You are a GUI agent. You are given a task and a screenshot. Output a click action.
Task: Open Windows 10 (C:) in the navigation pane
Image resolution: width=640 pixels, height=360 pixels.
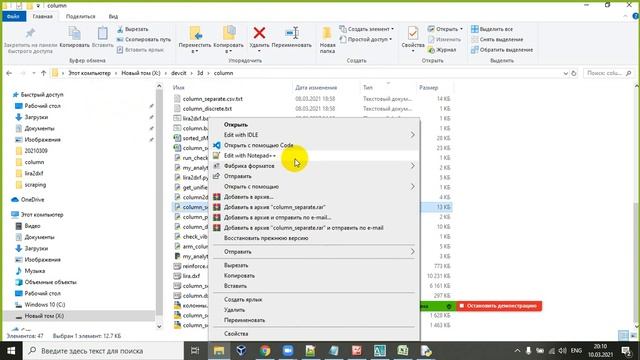point(44,304)
